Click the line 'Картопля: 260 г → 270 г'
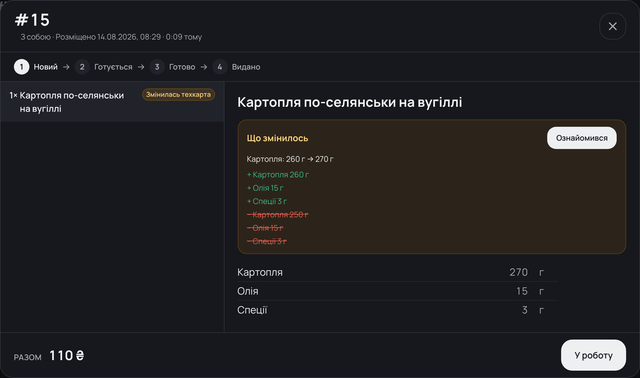Screen dimensions: 640x378 [290, 159]
